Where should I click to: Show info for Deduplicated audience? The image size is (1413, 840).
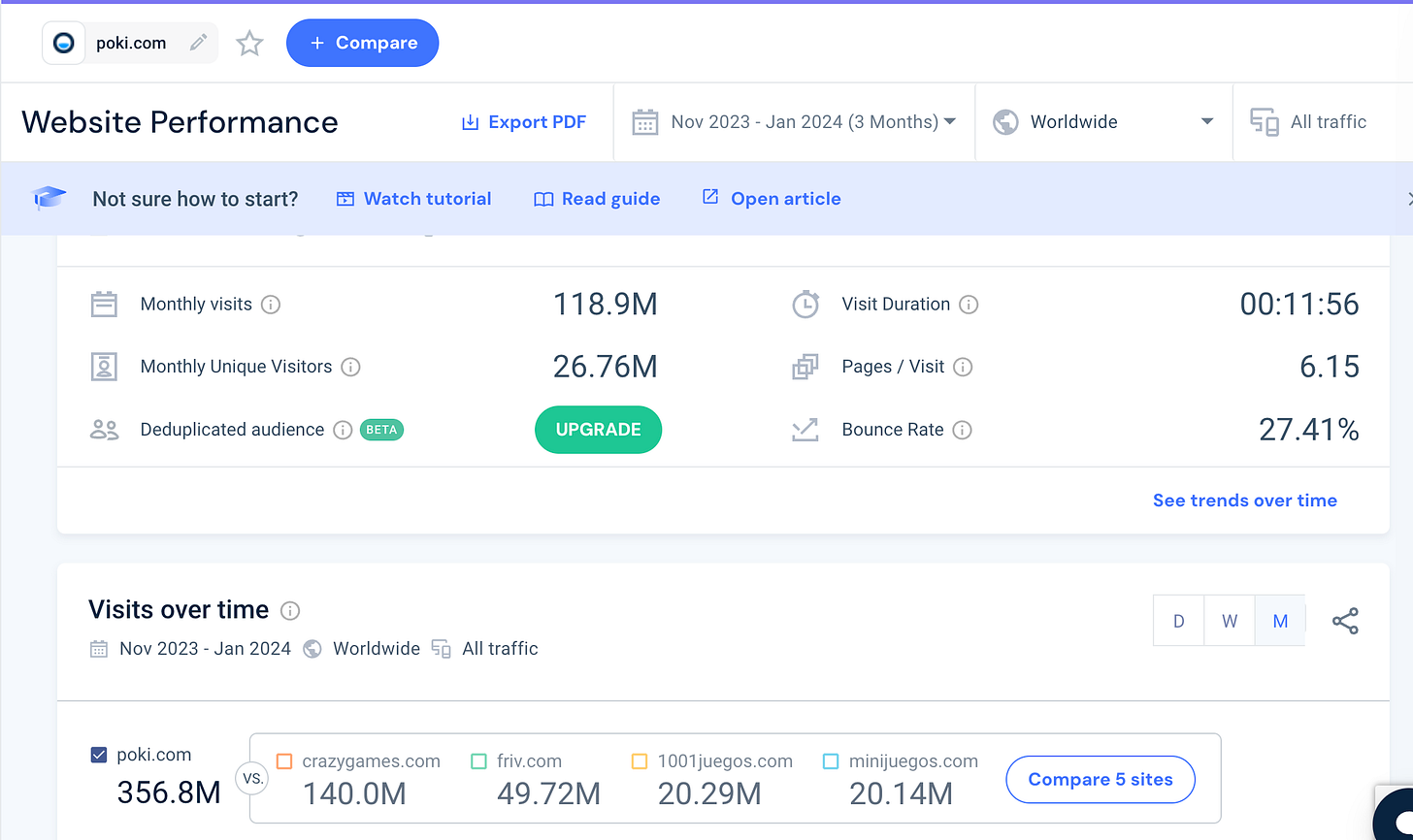[343, 430]
